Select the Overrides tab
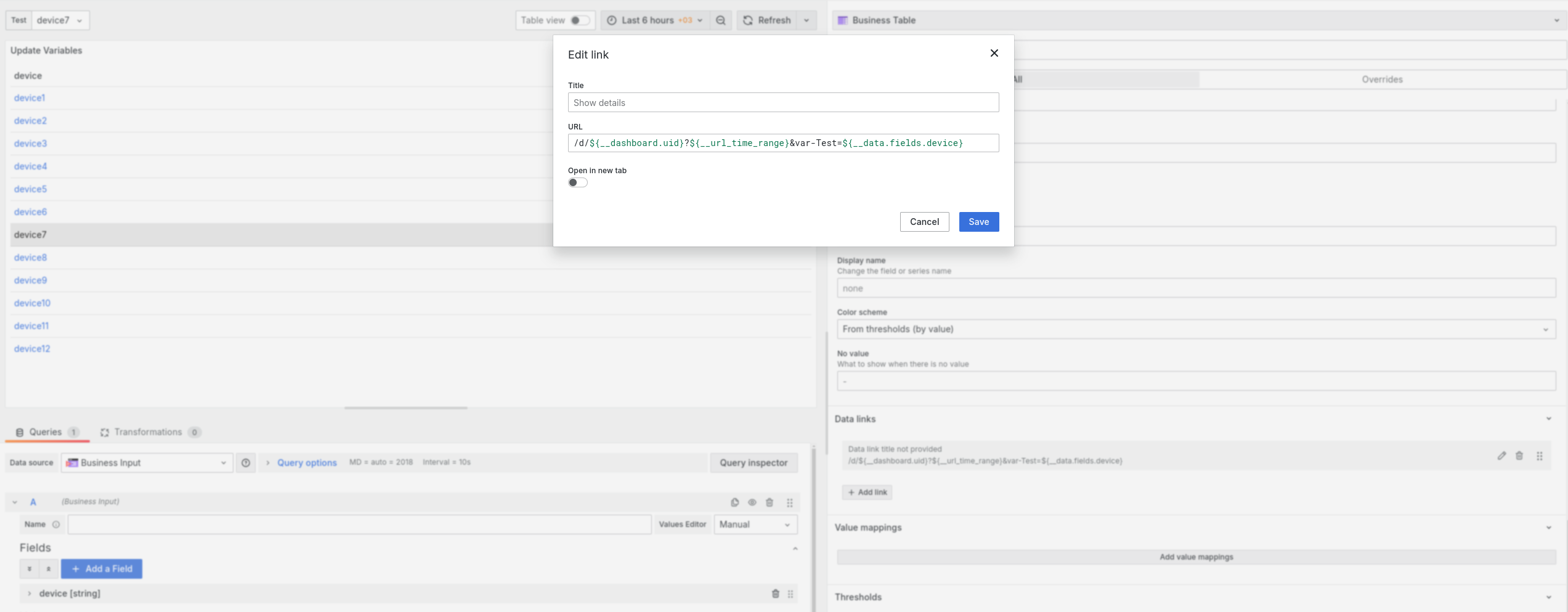The width and height of the screenshot is (1568, 612). [x=1381, y=79]
